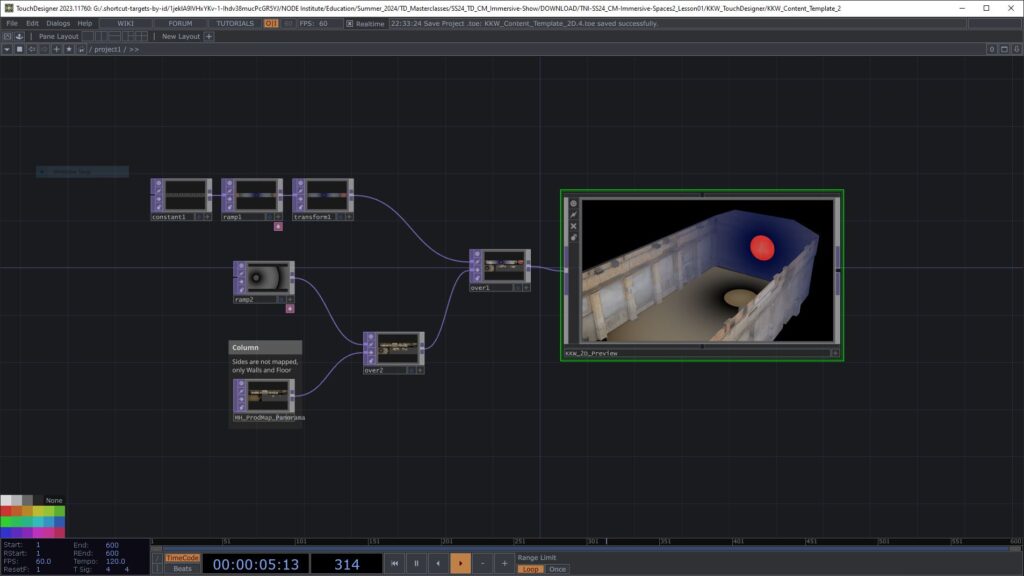Open the Dialogs menu
The height and width of the screenshot is (576, 1024).
[x=58, y=23]
